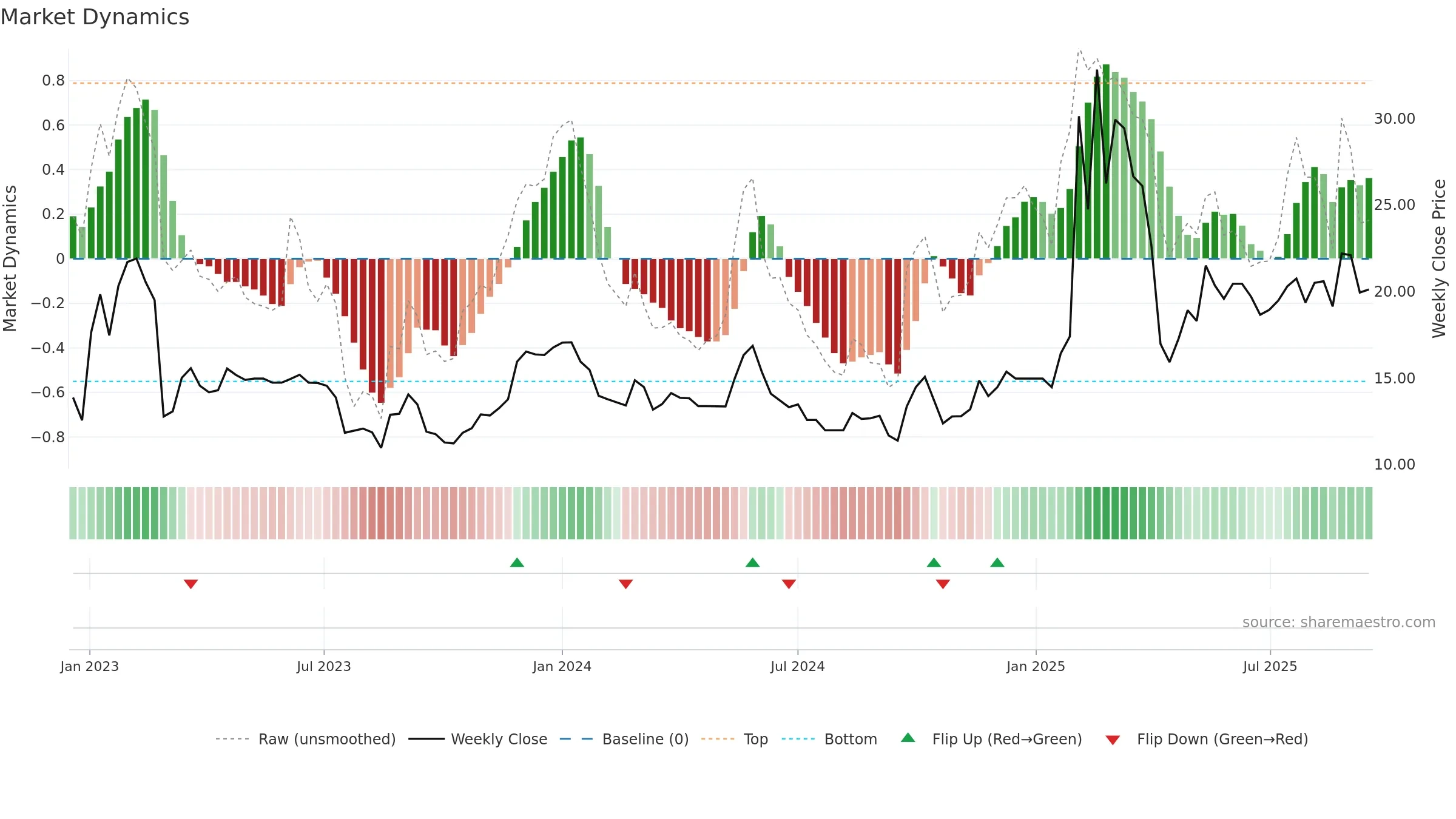
Task: Click the 20.00 price axis label
Action: click(1395, 292)
